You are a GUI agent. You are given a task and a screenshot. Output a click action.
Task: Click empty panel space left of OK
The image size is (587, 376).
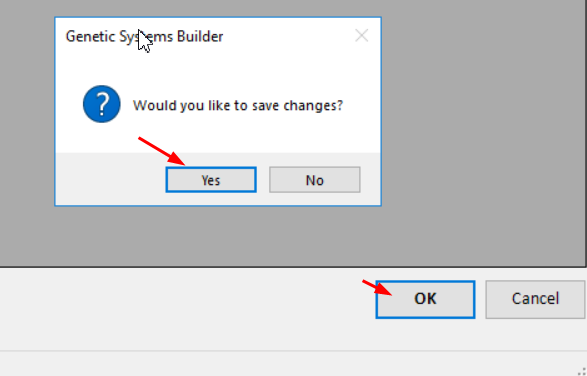[183, 300]
